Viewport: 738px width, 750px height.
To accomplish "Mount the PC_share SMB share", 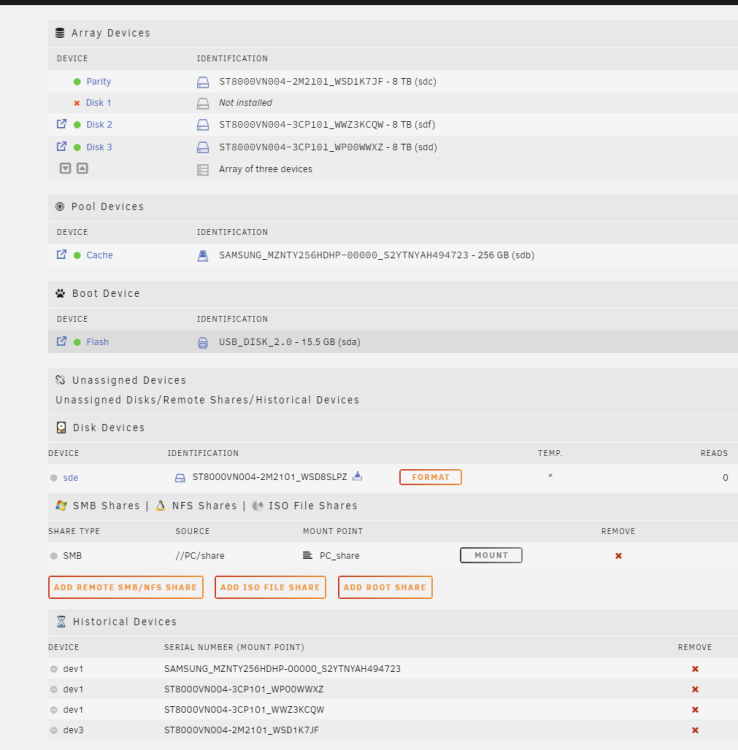I will (x=491, y=555).
